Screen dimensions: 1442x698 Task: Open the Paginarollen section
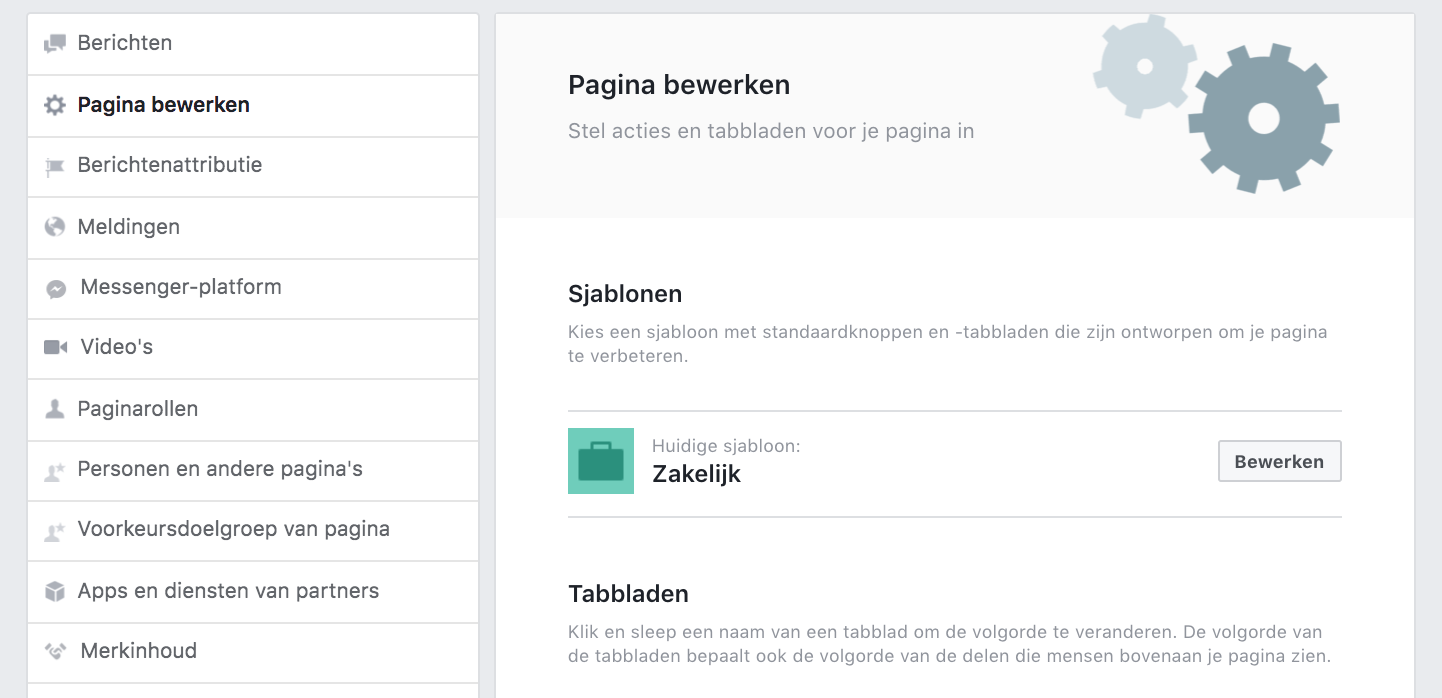[x=138, y=409]
